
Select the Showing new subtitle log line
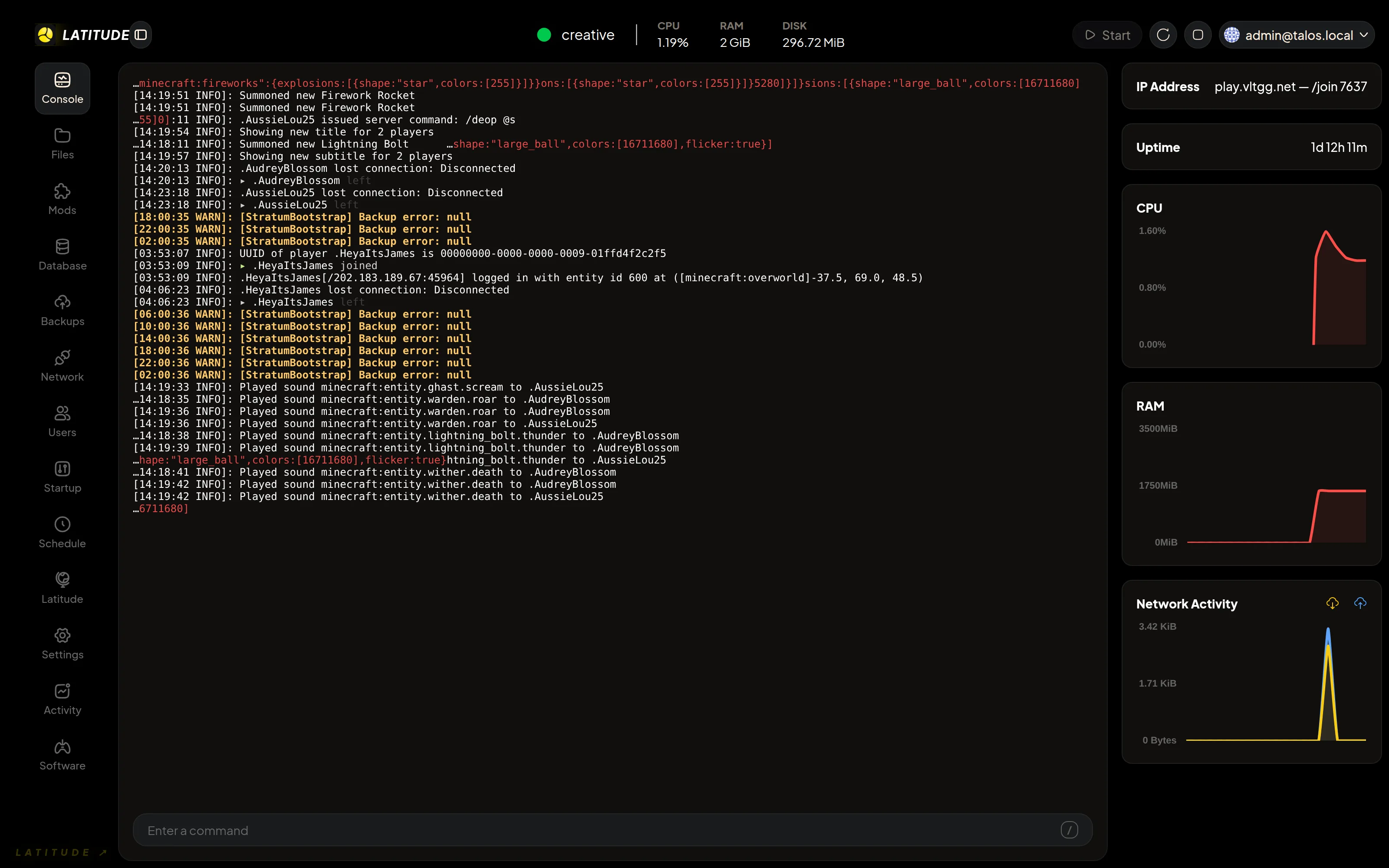[x=293, y=156]
